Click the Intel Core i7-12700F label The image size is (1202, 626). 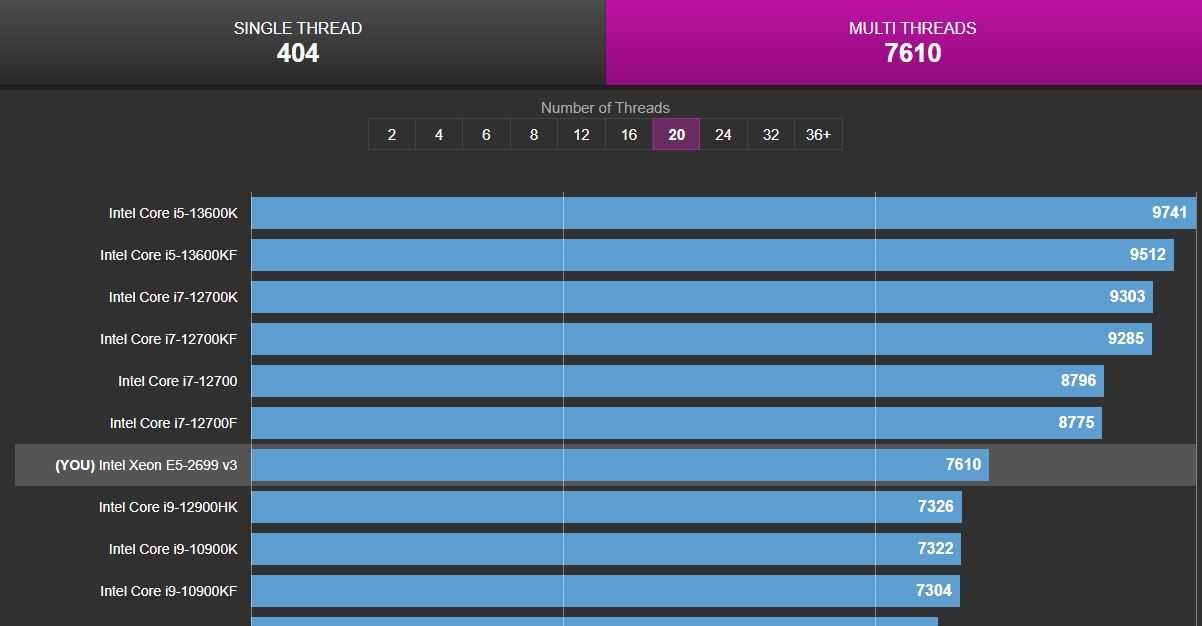pos(173,423)
